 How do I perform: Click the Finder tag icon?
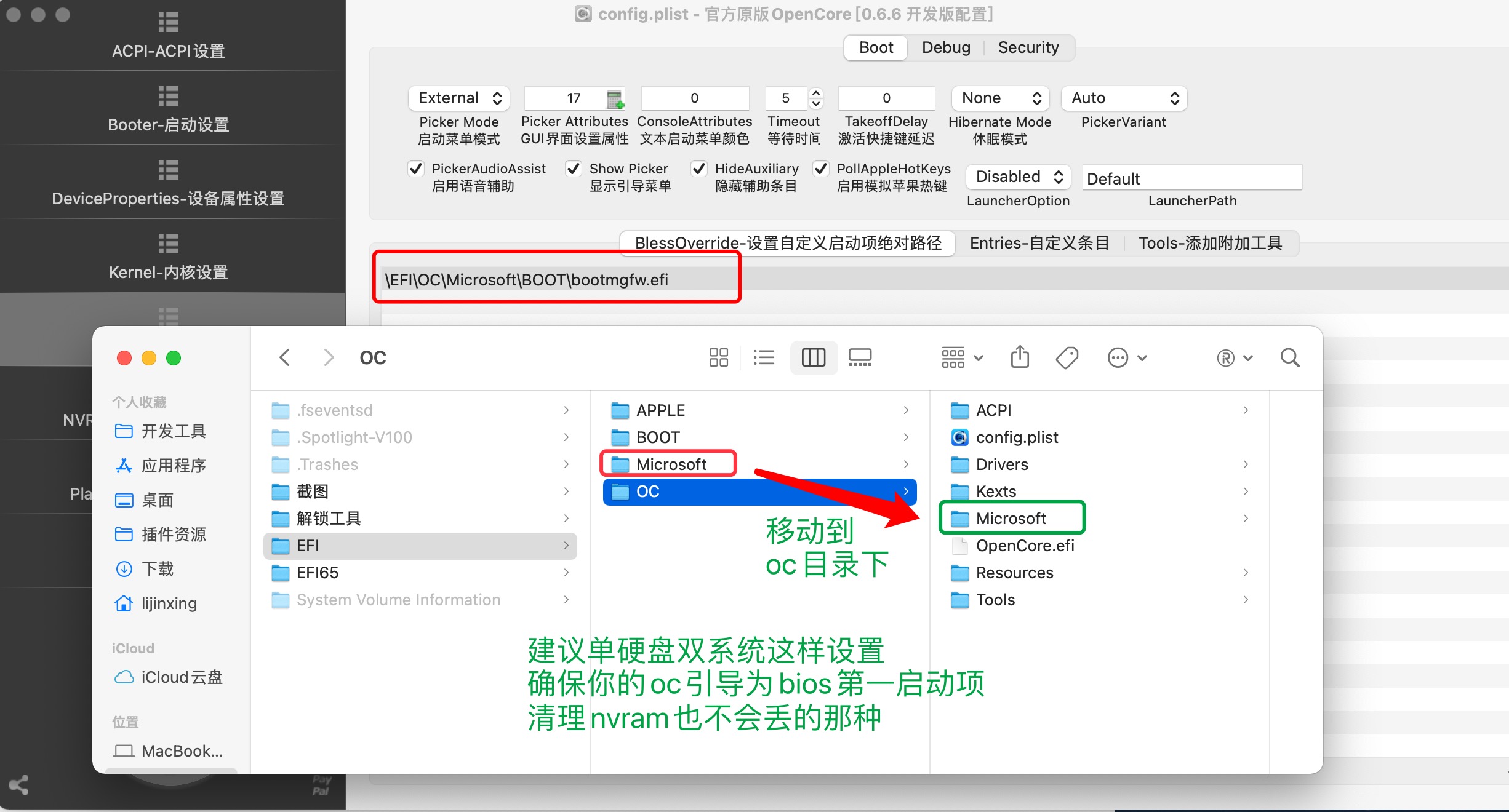tap(1067, 357)
